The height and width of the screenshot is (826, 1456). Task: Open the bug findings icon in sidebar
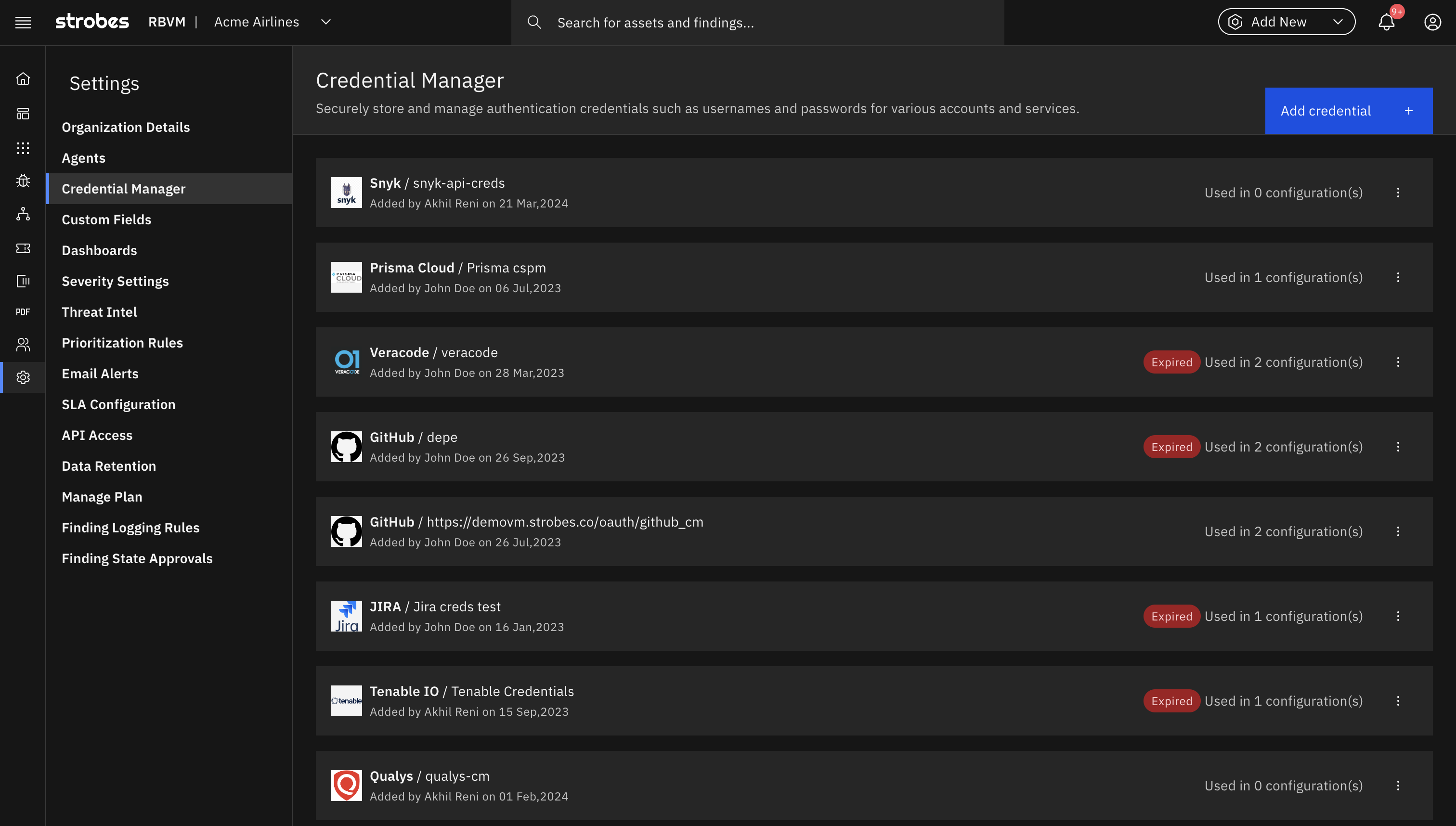(23, 181)
